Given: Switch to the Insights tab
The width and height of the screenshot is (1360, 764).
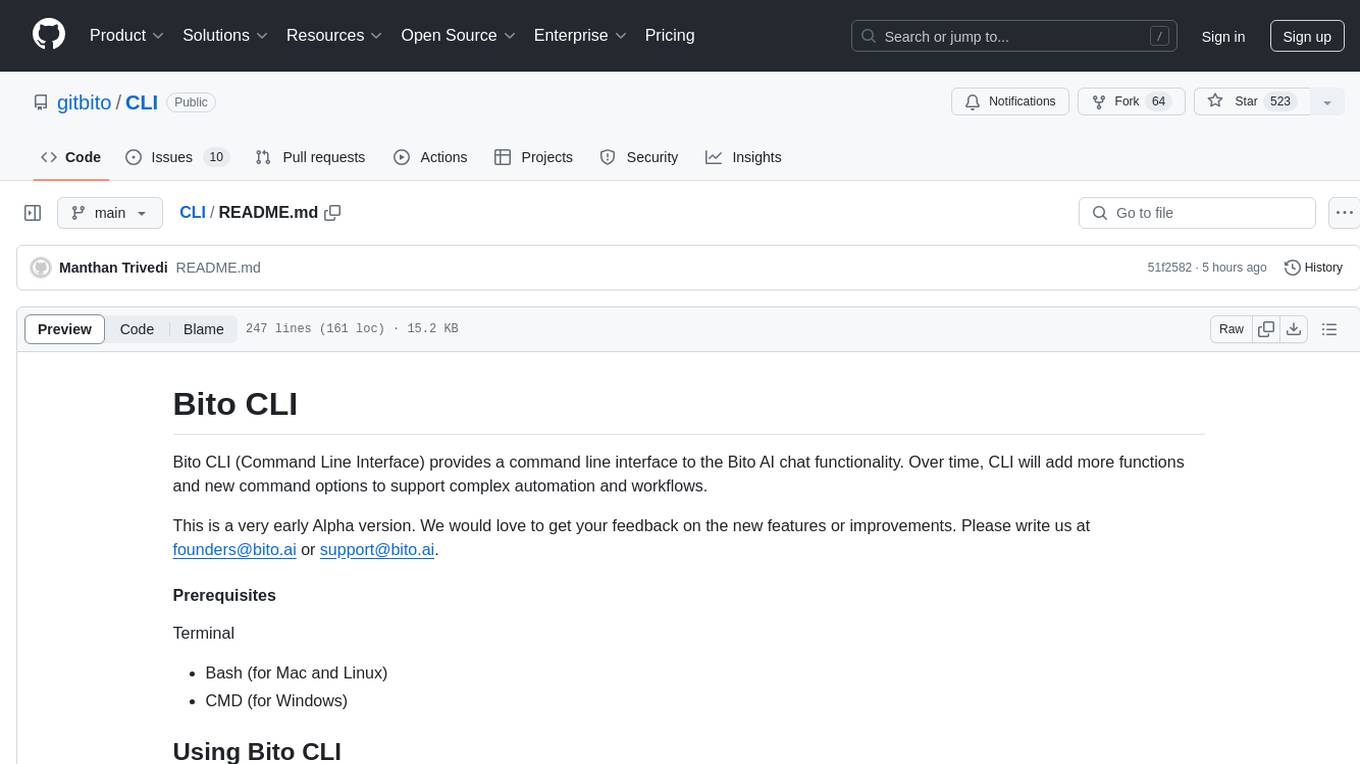Looking at the screenshot, I should point(743,157).
